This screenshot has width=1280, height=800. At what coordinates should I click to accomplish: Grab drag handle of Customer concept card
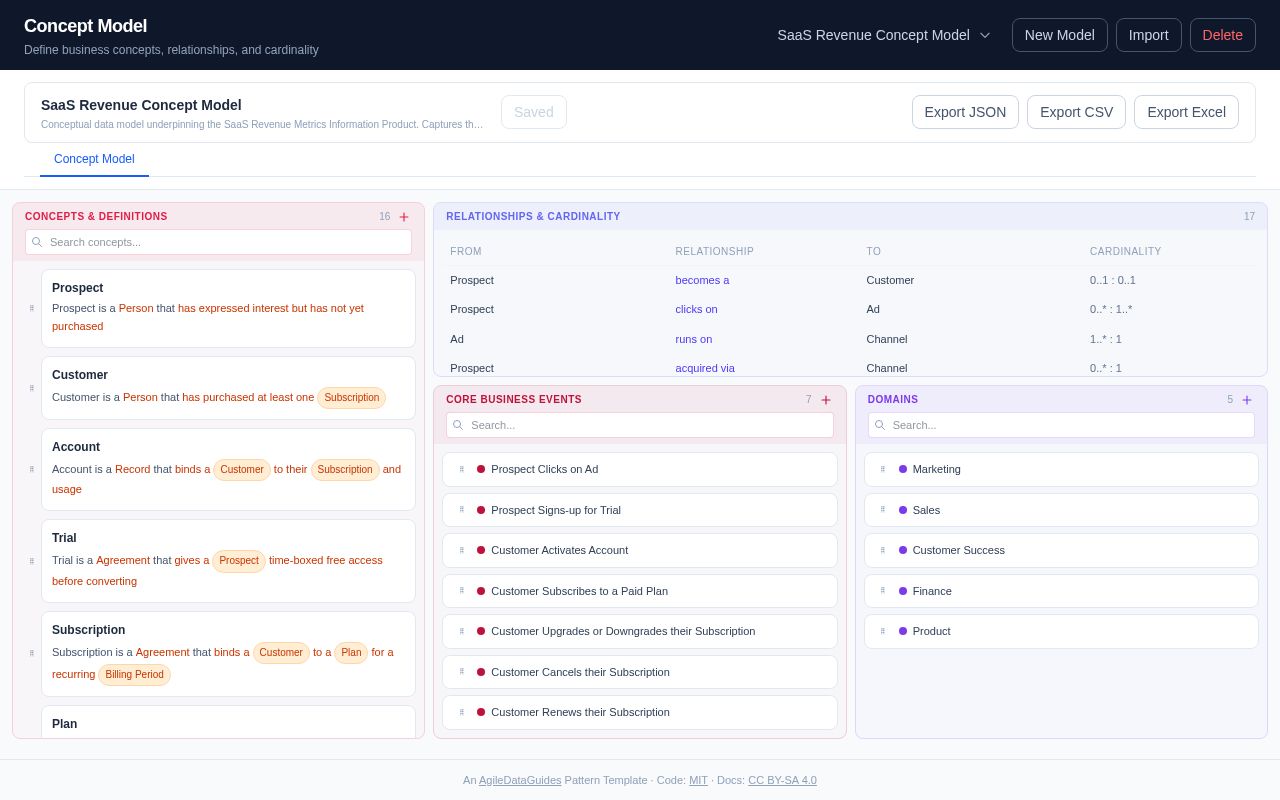pyautogui.click(x=32, y=388)
